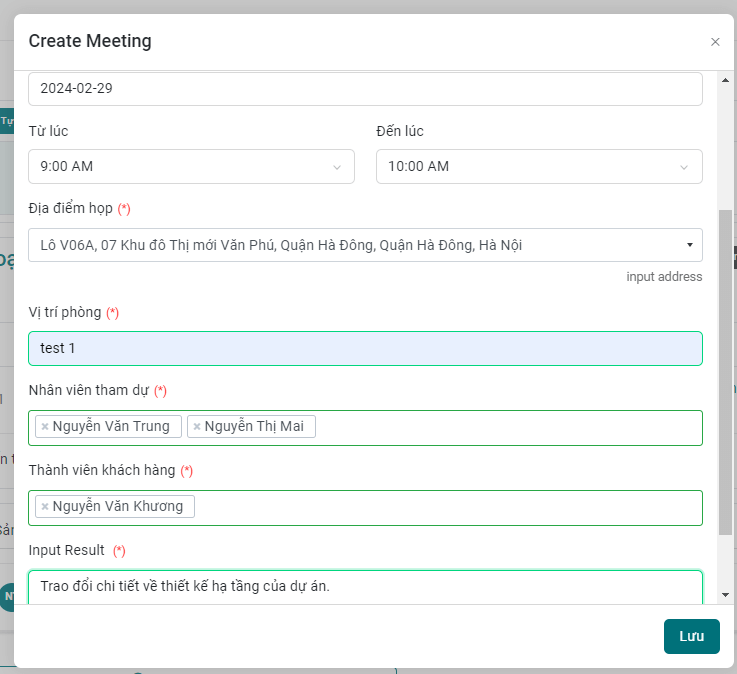Click the 9:00 AM time value

coord(67,167)
